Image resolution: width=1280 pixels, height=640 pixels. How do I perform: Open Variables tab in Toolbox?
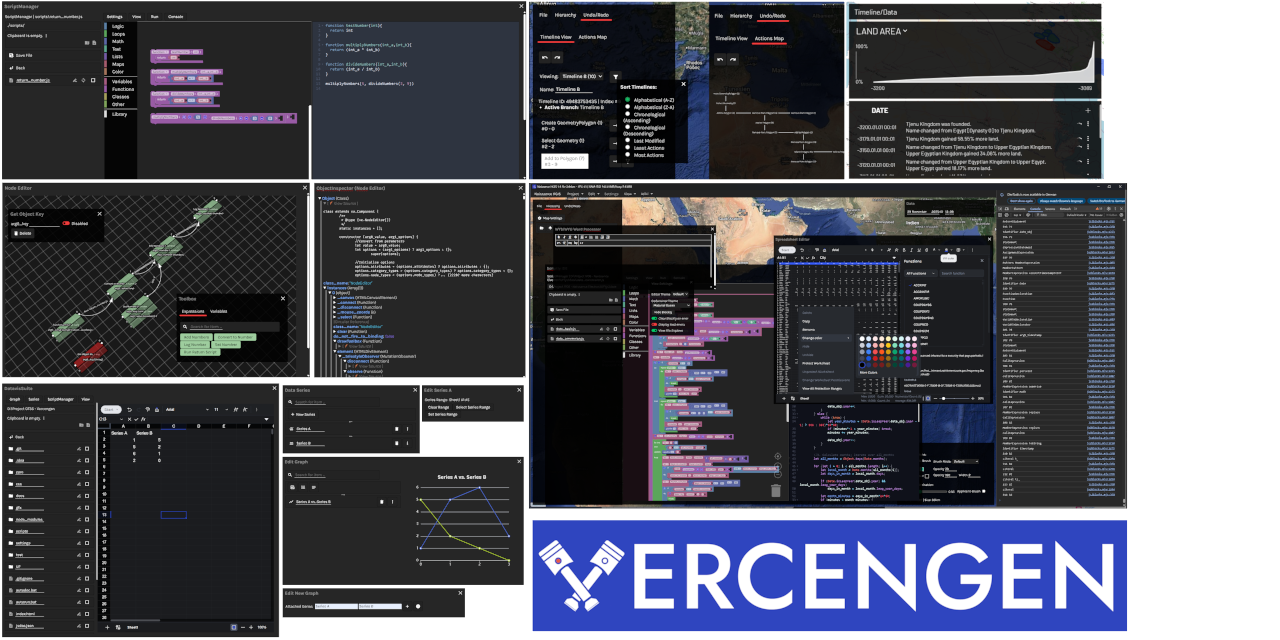pos(218,311)
